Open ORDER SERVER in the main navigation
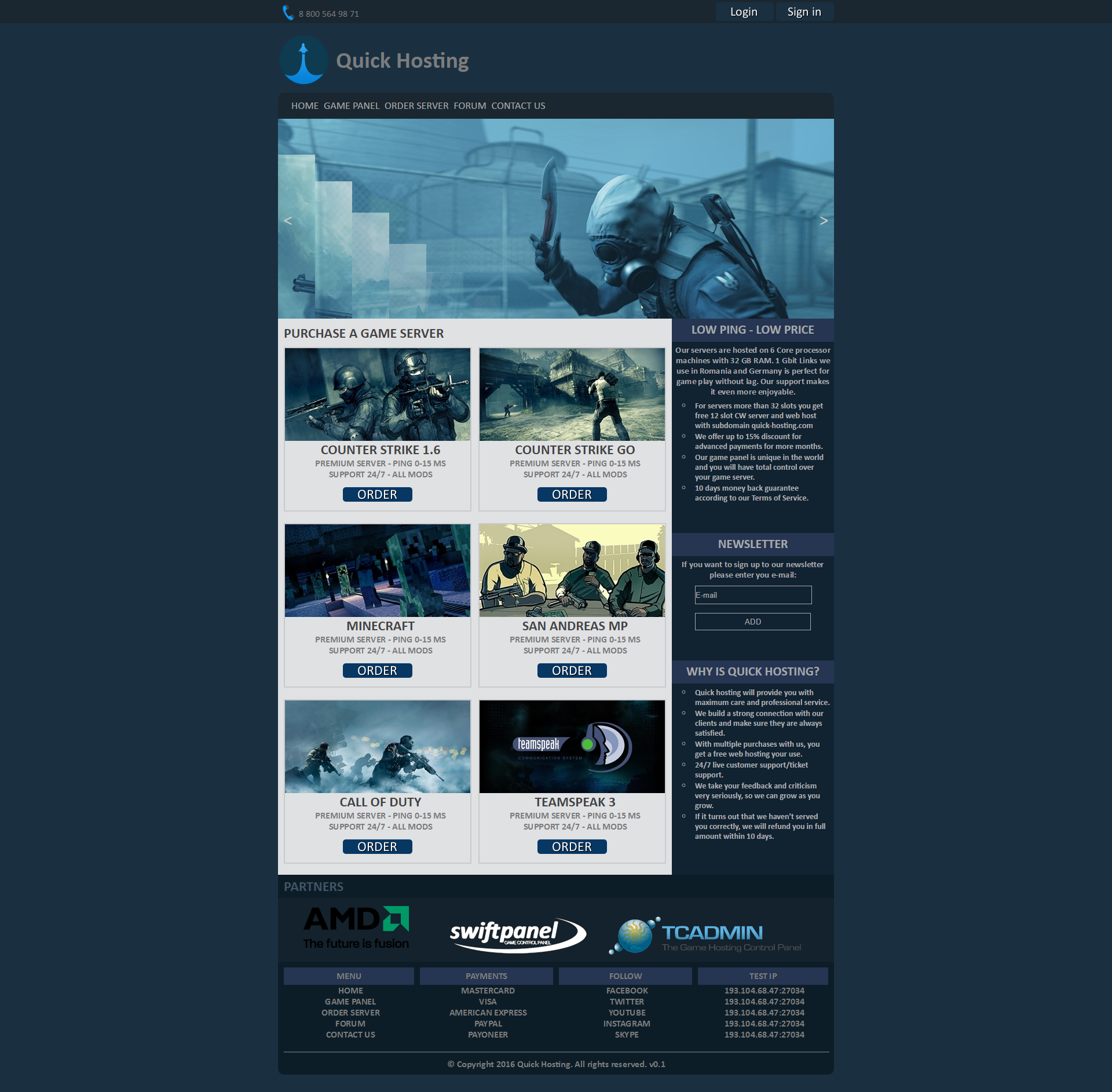The image size is (1112, 1092). 416,106
